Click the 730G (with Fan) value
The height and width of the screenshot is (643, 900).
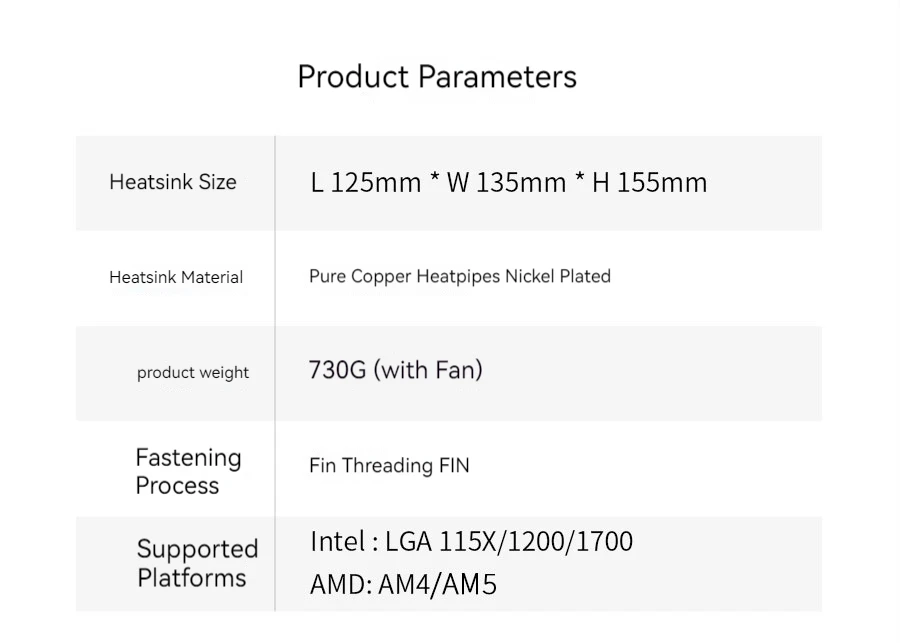(x=395, y=370)
